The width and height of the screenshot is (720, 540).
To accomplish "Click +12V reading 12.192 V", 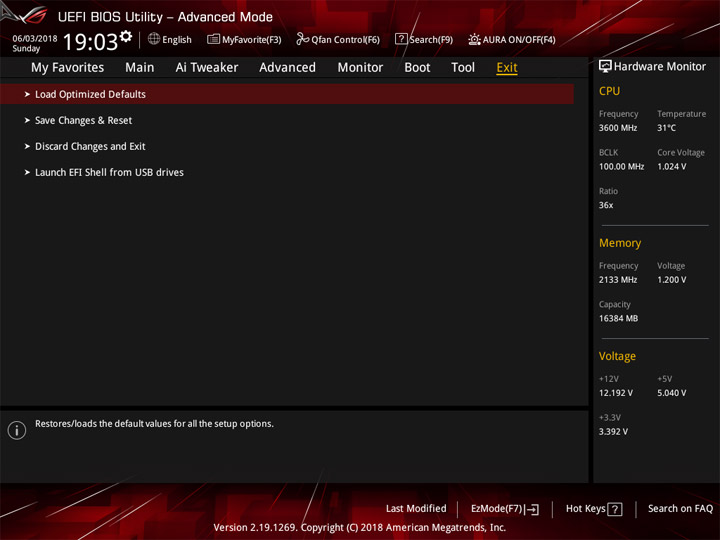I will pos(615,393).
